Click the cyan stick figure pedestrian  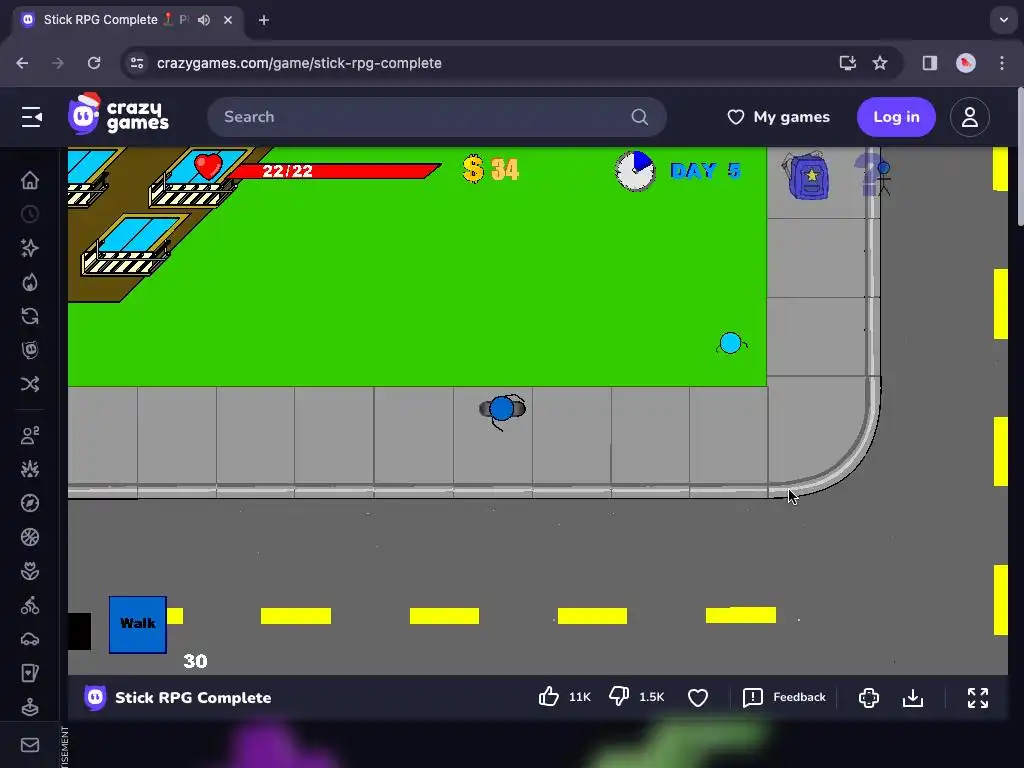coord(731,343)
